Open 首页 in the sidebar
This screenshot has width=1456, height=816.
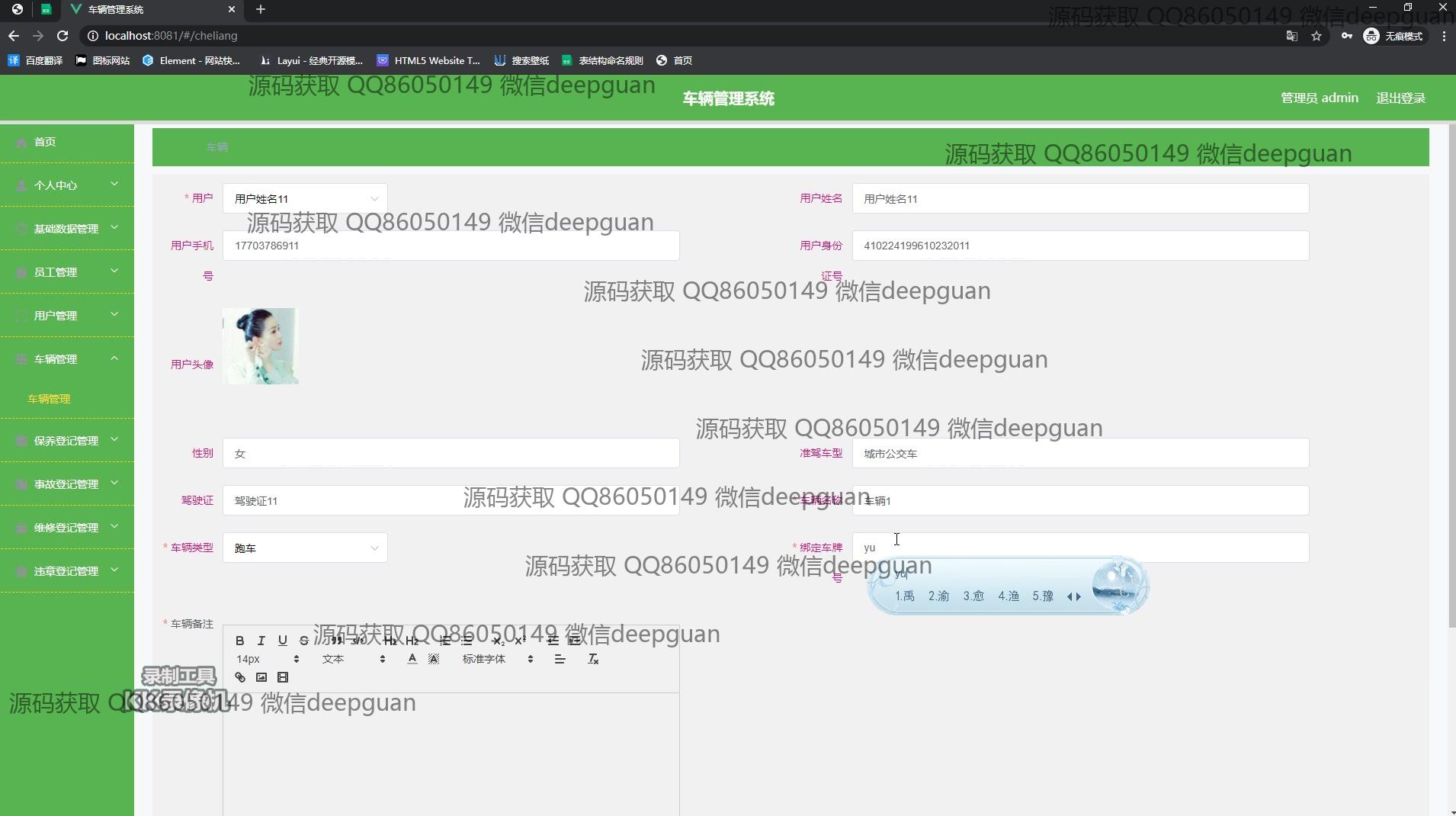coord(45,142)
